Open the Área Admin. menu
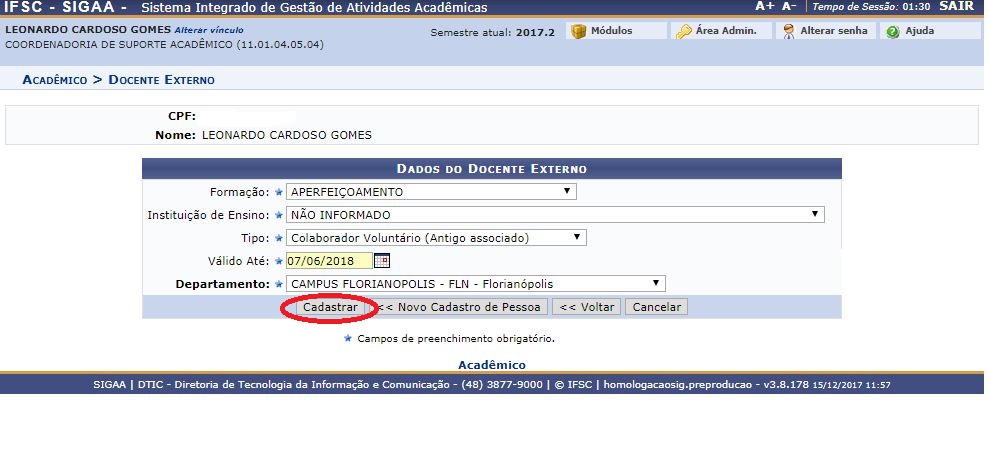The image size is (989, 457). [x=722, y=31]
